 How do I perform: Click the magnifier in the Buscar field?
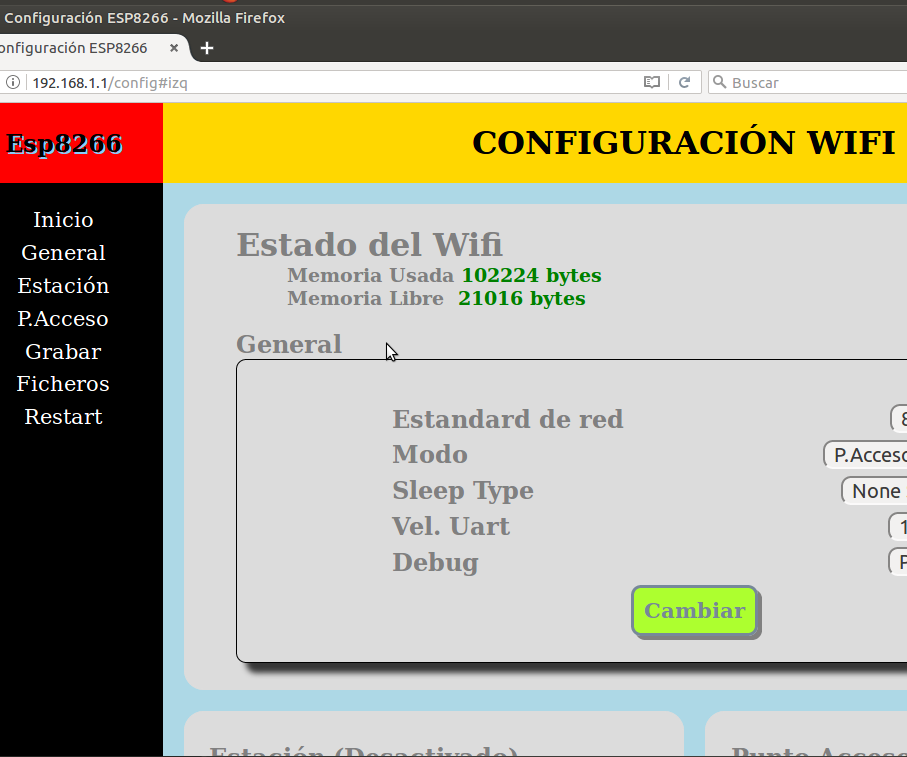pyautogui.click(x=720, y=82)
